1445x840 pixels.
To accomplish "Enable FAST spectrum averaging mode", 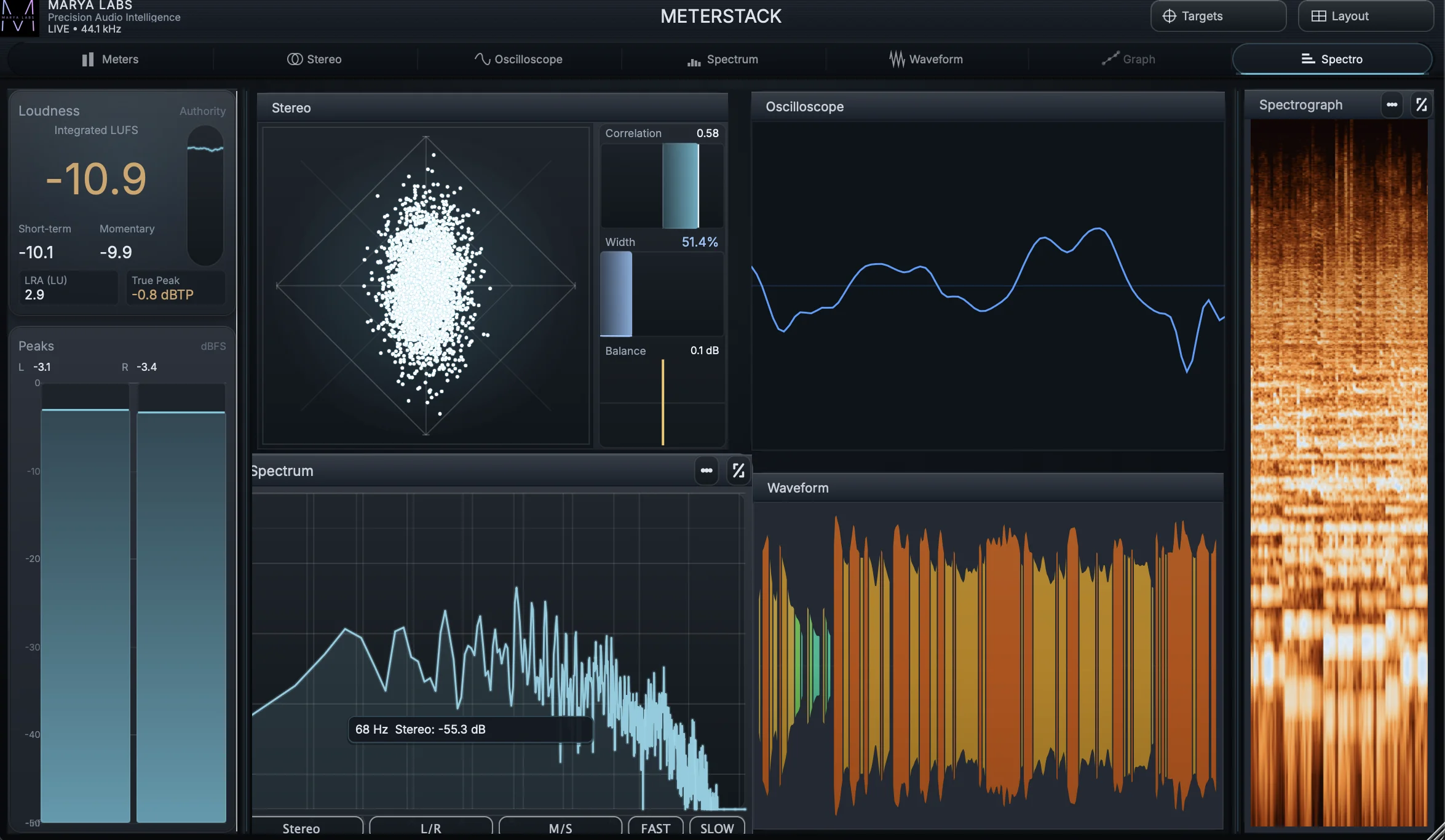I will [x=655, y=828].
